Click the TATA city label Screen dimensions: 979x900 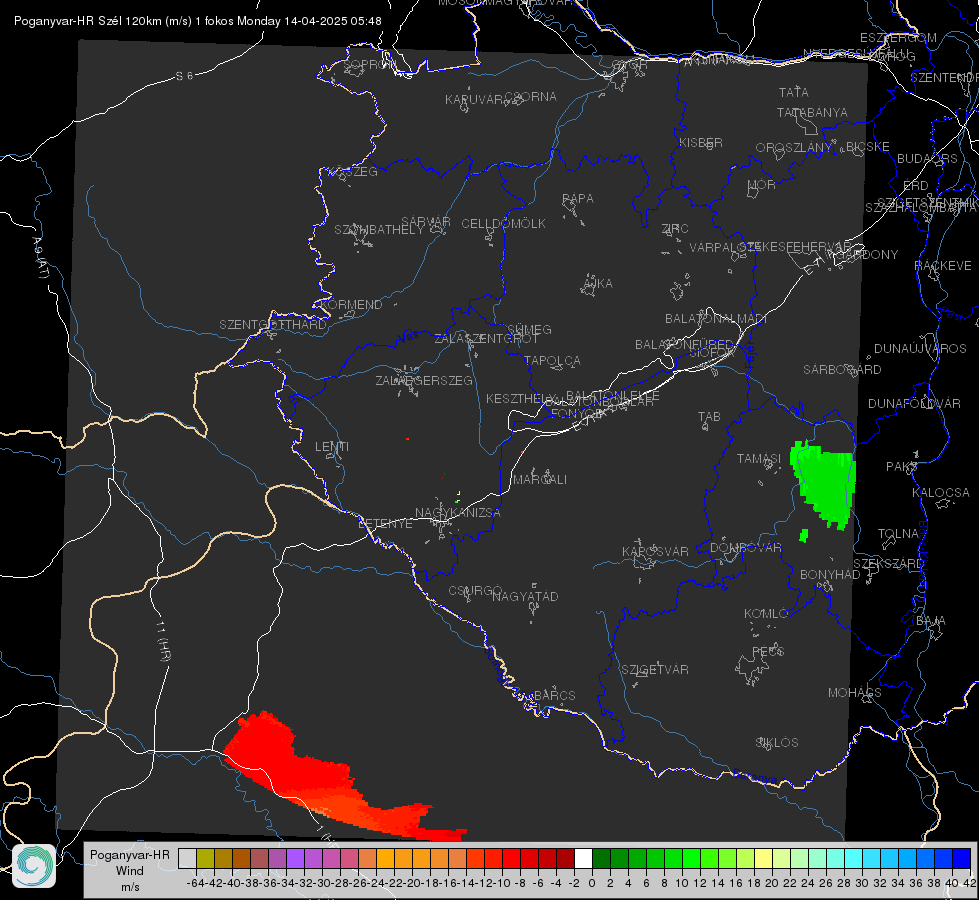tap(794, 92)
